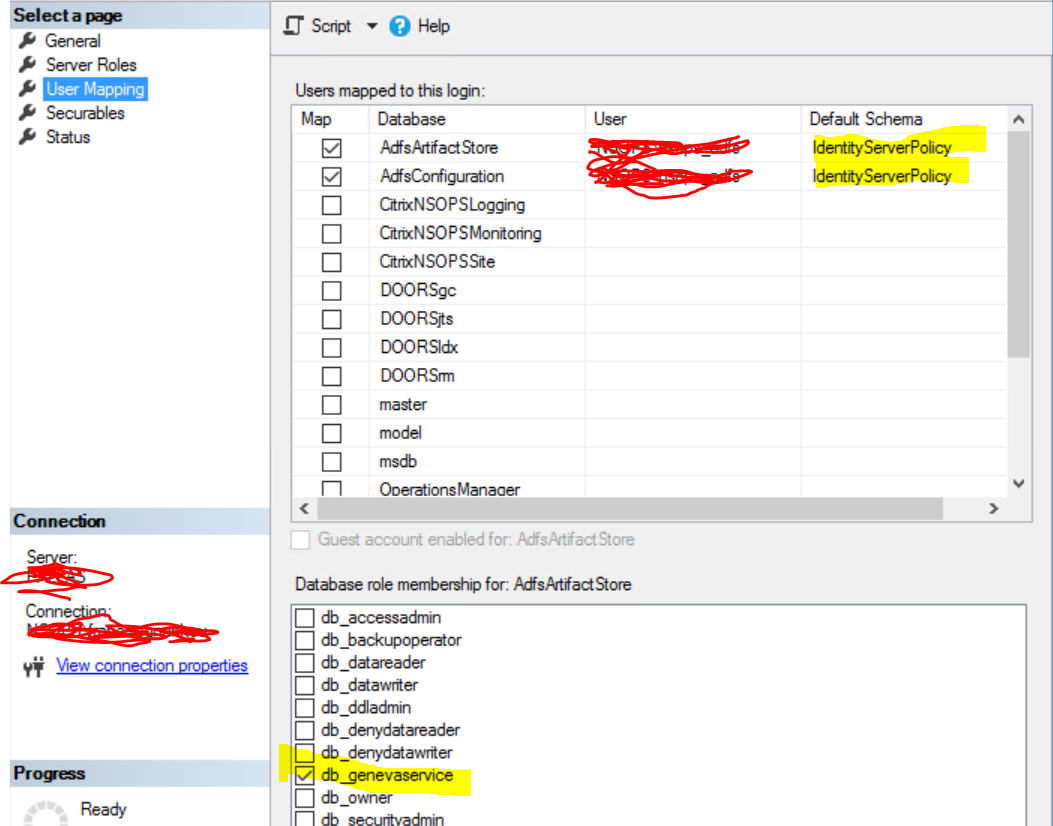Enable the db_denydatareader role
1053x826 pixels.
coord(305,730)
